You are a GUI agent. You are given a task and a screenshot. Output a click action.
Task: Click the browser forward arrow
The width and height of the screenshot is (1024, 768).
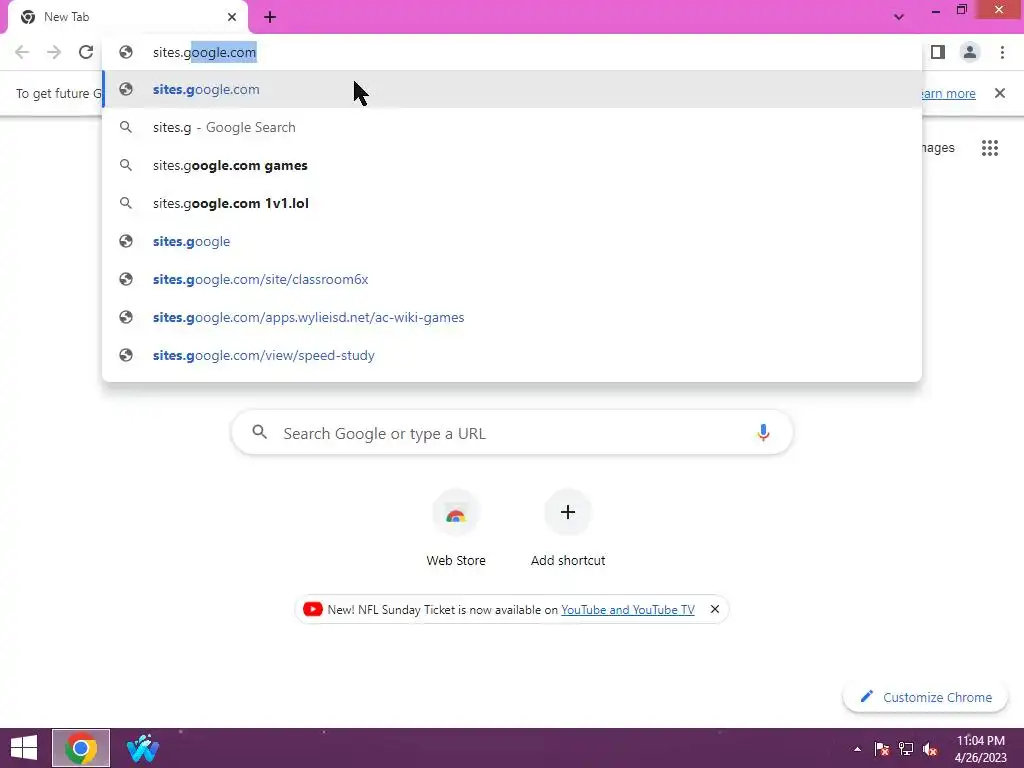point(54,52)
